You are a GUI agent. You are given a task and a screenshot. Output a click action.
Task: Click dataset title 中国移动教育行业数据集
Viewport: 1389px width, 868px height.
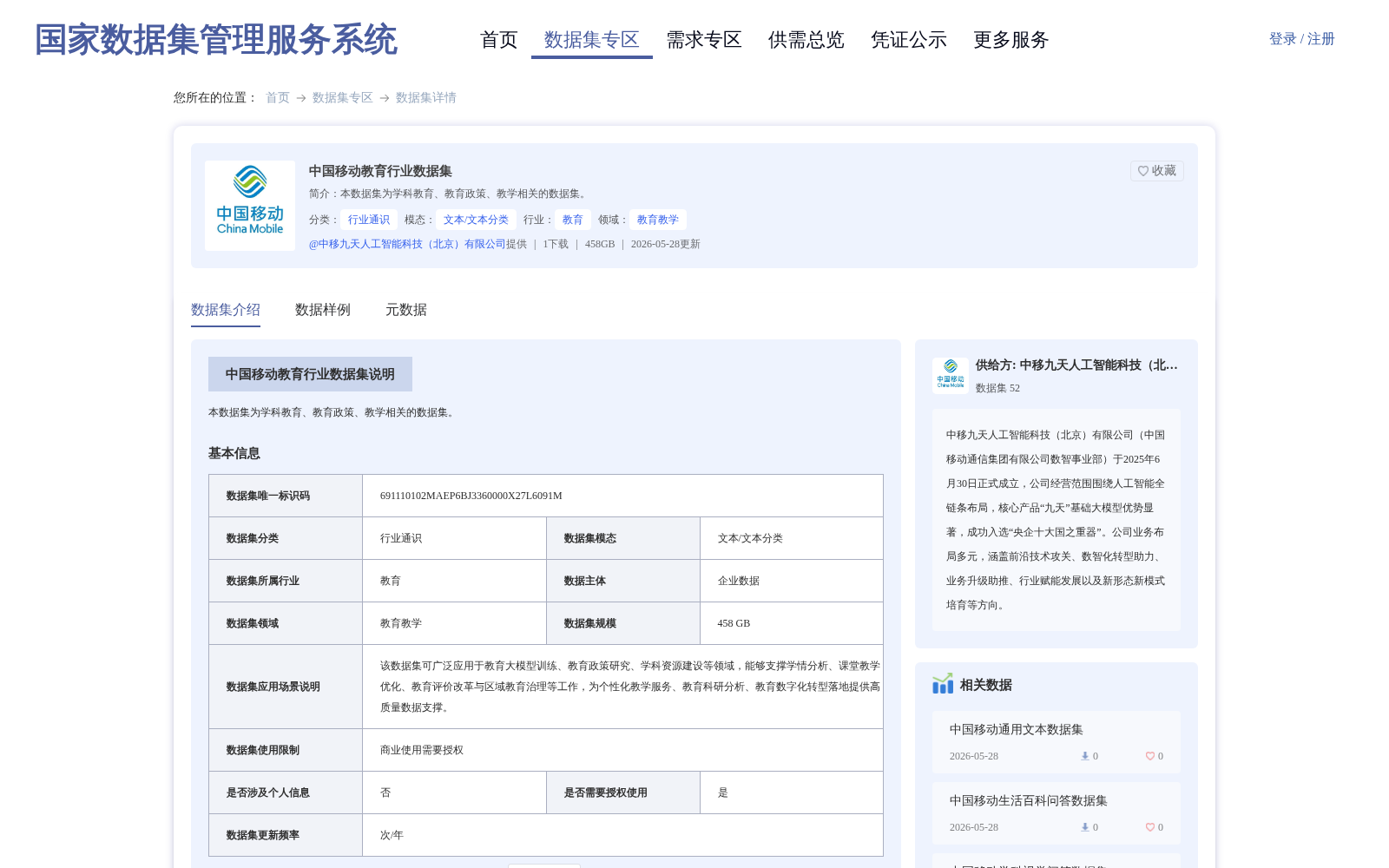coord(380,171)
